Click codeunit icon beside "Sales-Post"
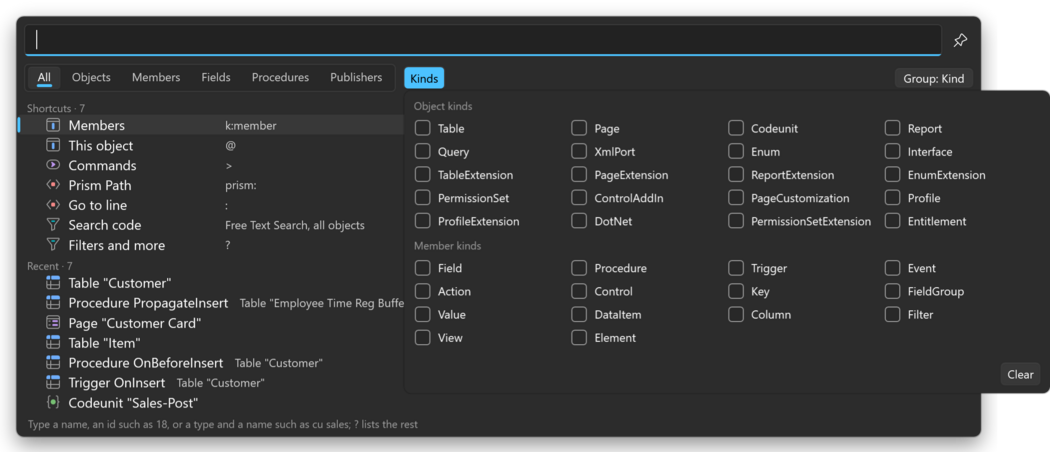The height and width of the screenshot is (452, 1050). 53,402
